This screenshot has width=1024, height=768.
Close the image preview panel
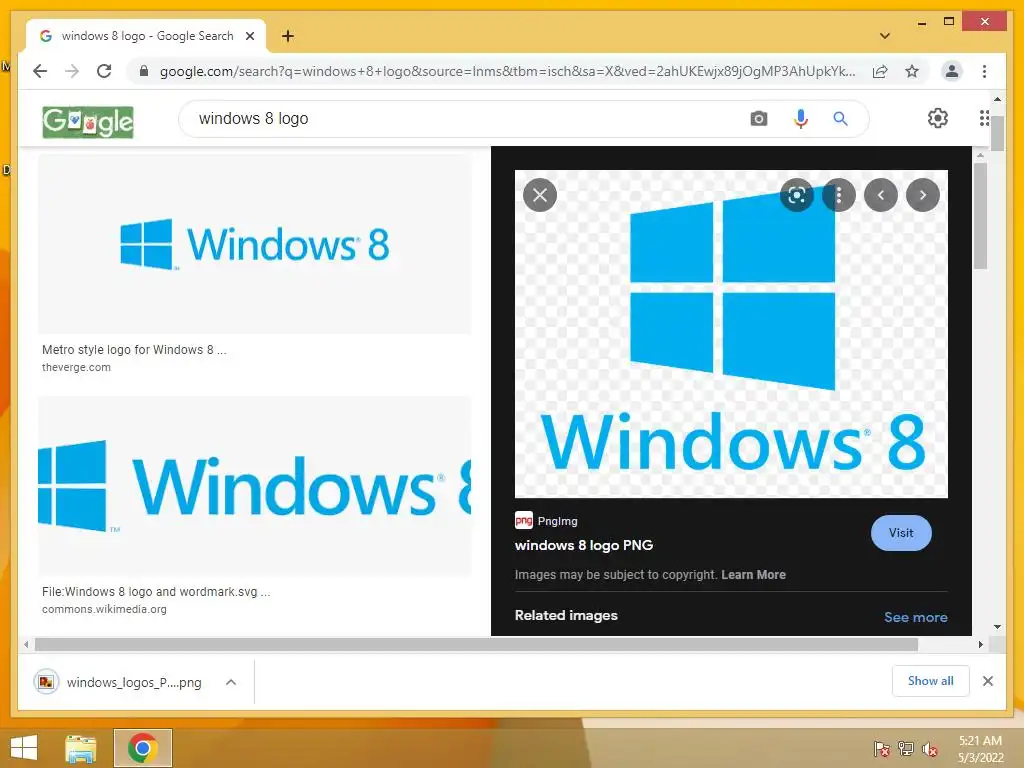click(540, 195)
